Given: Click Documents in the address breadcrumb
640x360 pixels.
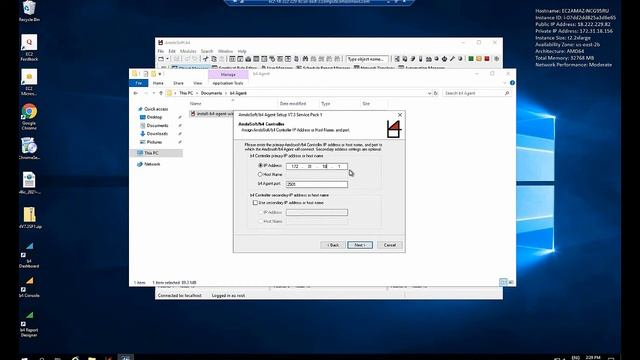Looking at the screenshot, I should (x=211, y=93).
